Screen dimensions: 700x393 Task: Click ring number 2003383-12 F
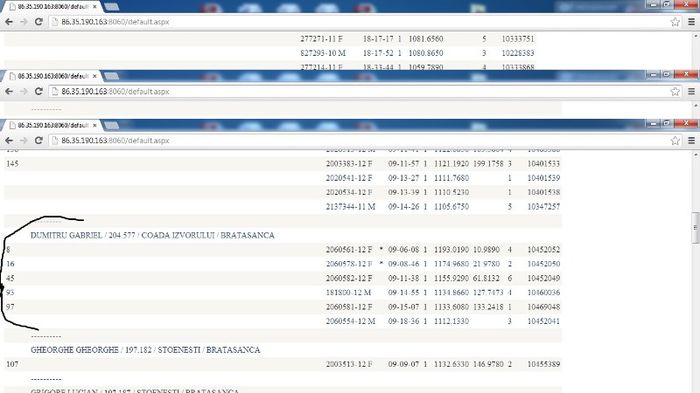tap(349, 164)
